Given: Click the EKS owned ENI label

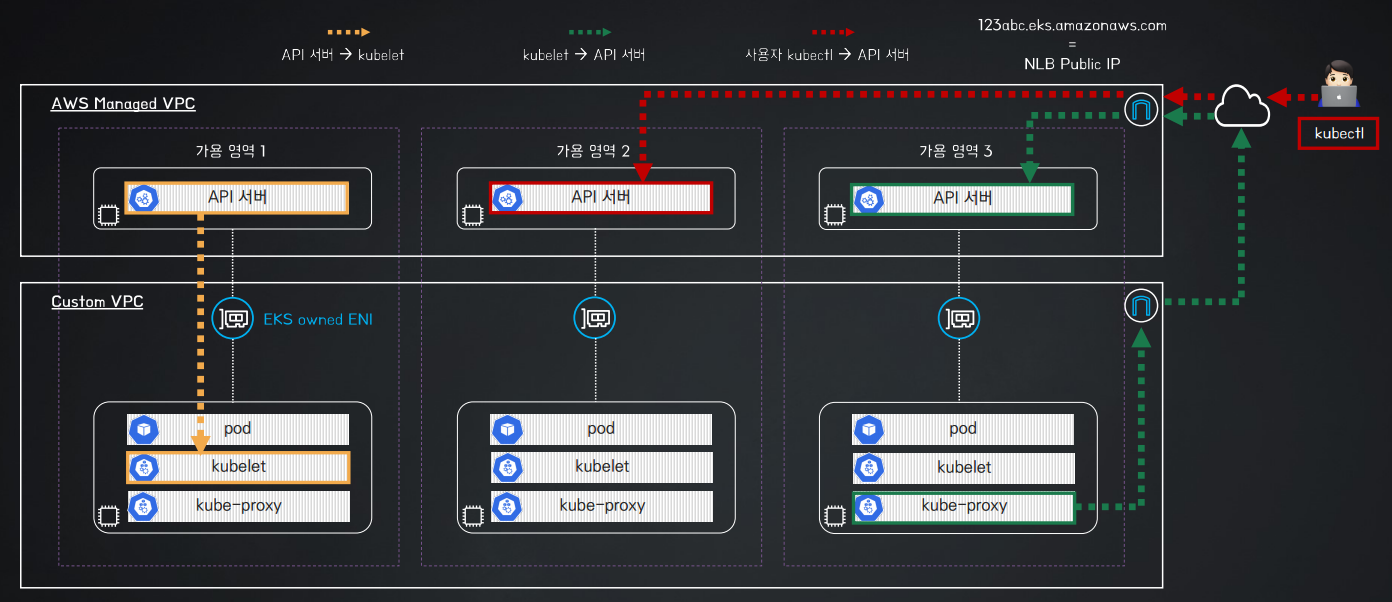Looking at the screenshot, I should (318, 320).
